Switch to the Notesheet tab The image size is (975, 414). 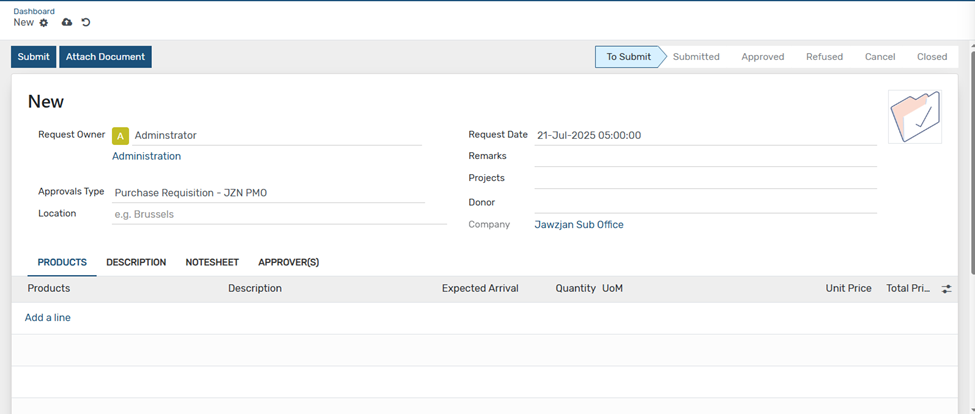[x=212, y=262]
